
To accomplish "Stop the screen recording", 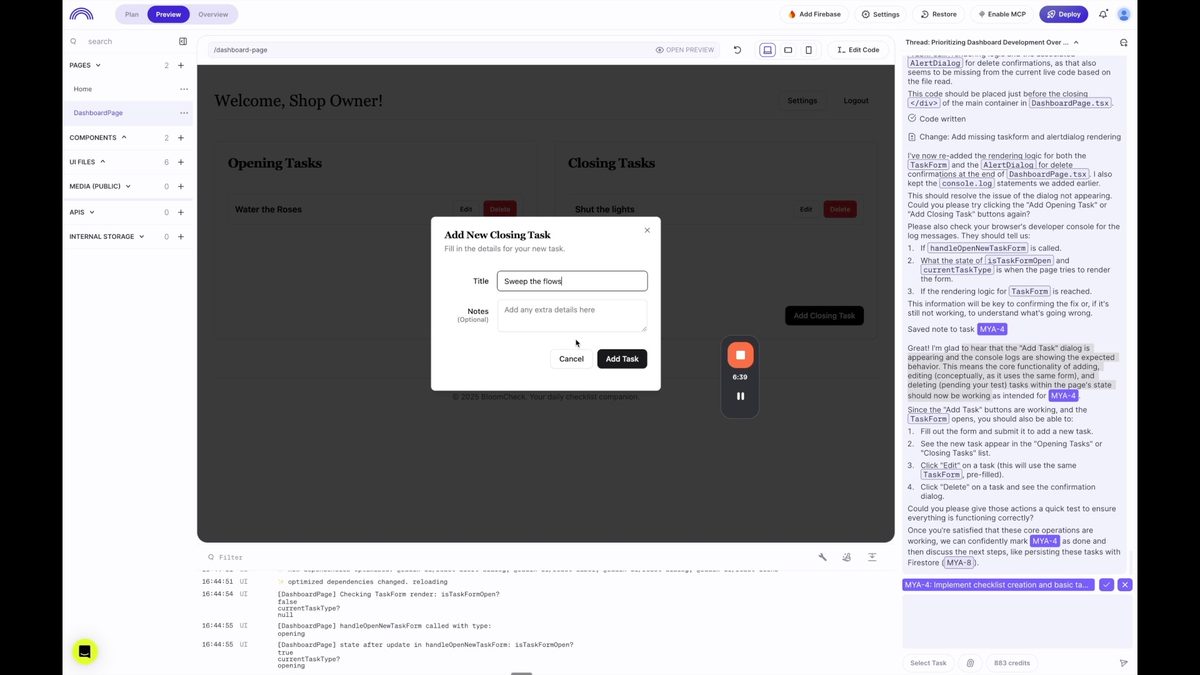I will click(x=740, y=355).
